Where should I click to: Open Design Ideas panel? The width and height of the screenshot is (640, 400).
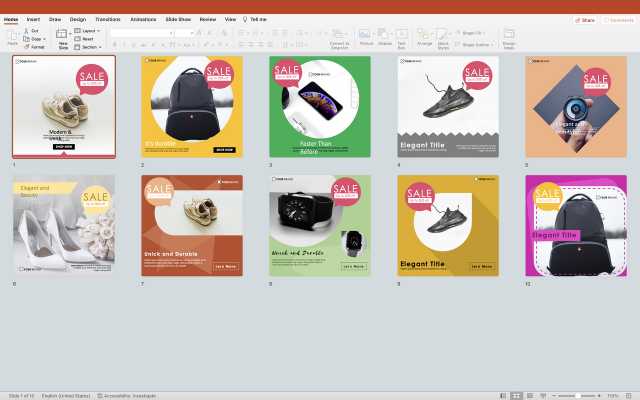coord(509,37)
